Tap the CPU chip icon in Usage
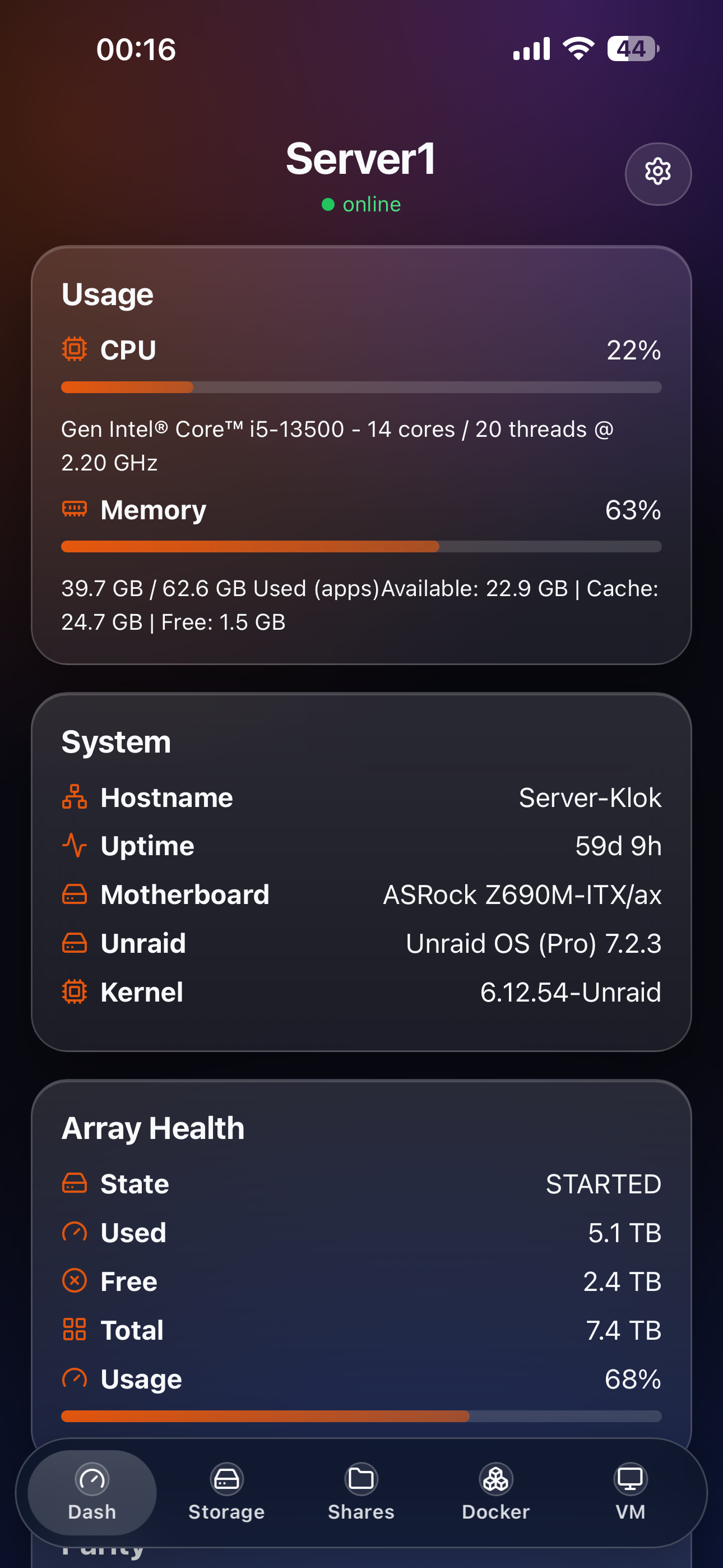Screen dimensions: 723x1568 coord(74,349)
